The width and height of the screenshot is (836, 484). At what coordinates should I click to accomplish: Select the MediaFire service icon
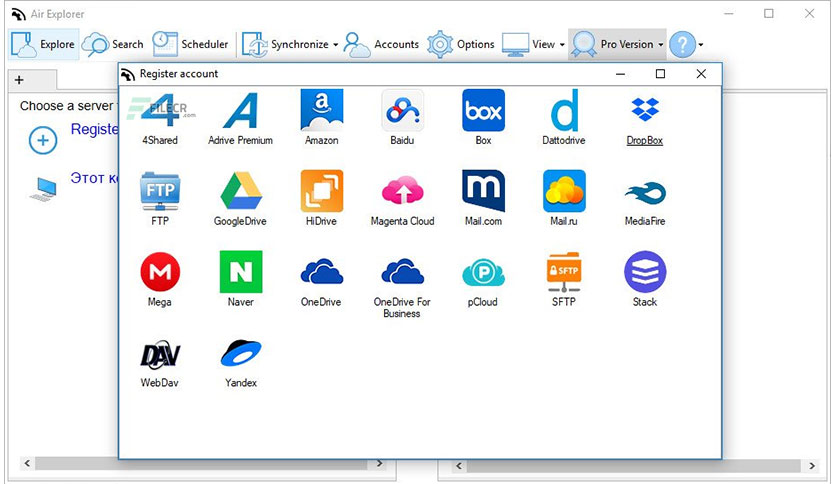(645, 193)
